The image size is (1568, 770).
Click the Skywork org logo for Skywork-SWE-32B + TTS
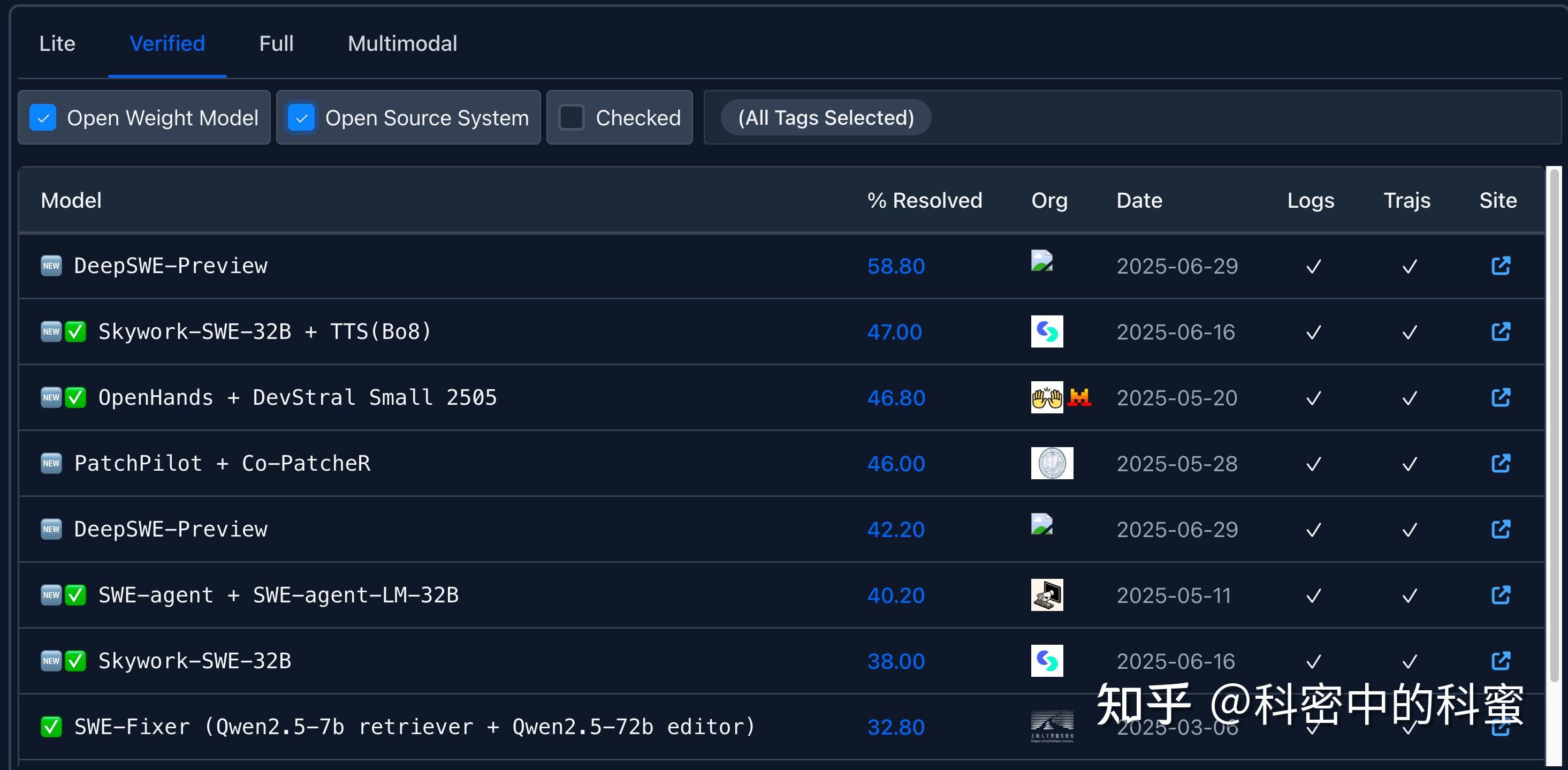click(x=1048, y=331)
